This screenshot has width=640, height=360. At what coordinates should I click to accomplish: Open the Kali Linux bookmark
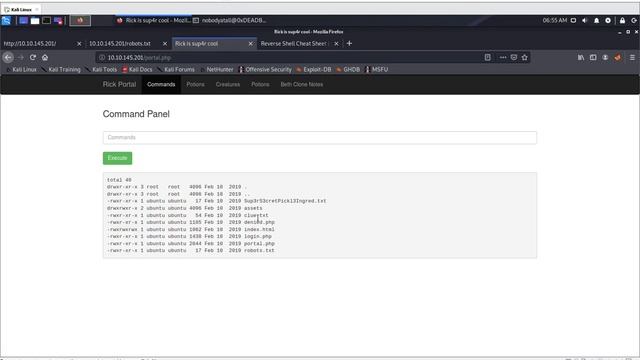click(x=21, y=69)
